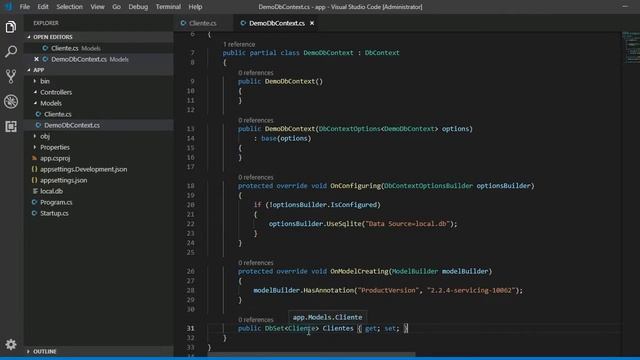The width and height of the screenshot is (640, 360).
Task: Open the Selection menu
Action: tap(69, 7)
